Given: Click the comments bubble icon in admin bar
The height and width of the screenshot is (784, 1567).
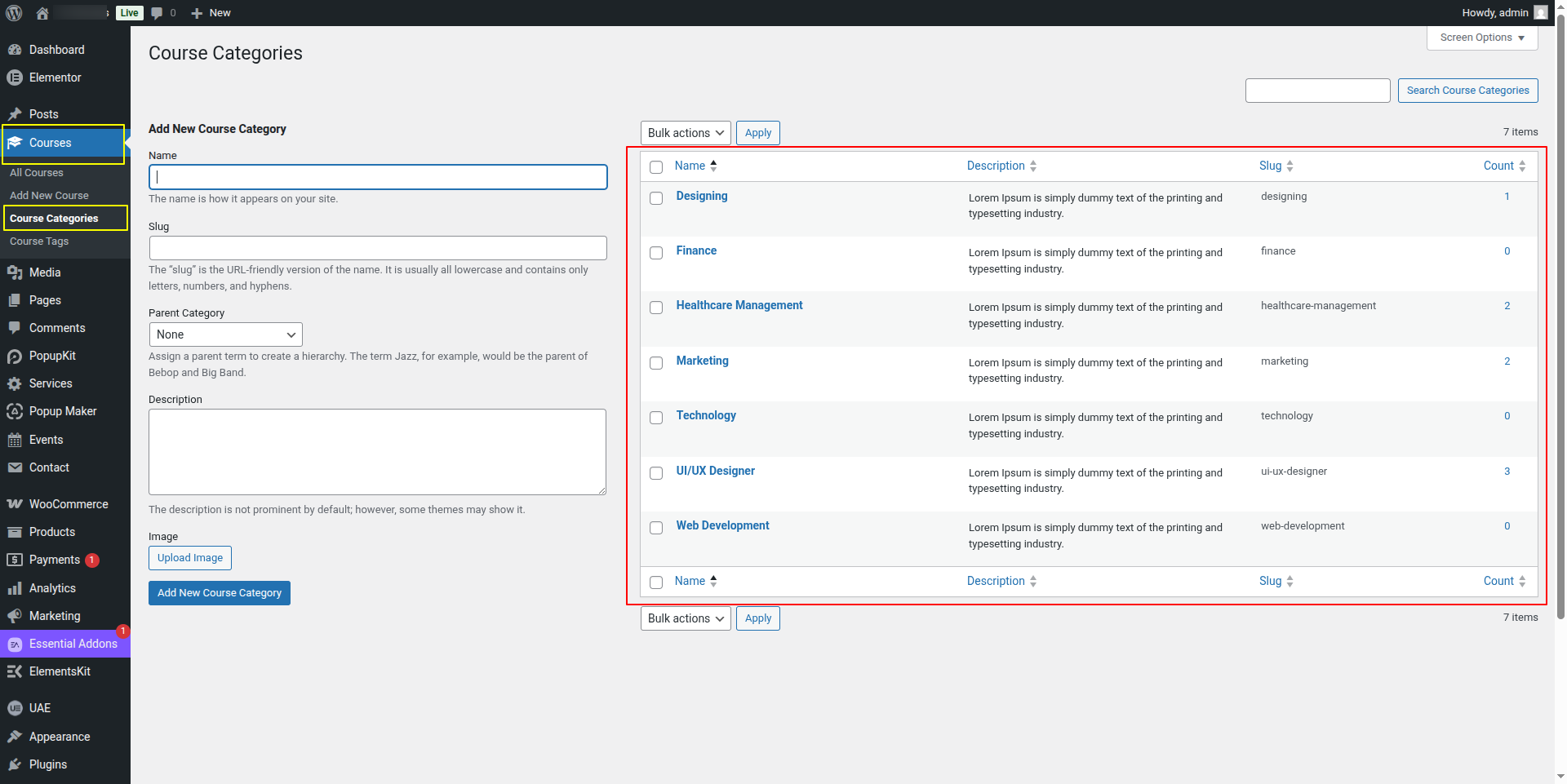Looking at the screenshot, I should (x=158, y=13).
